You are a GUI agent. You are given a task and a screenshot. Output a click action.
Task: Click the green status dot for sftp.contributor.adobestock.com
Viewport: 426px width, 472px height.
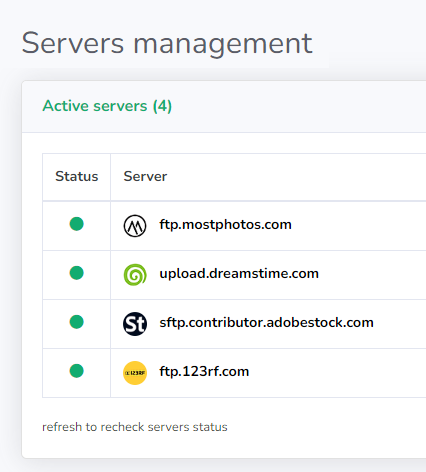coord(76,322)
